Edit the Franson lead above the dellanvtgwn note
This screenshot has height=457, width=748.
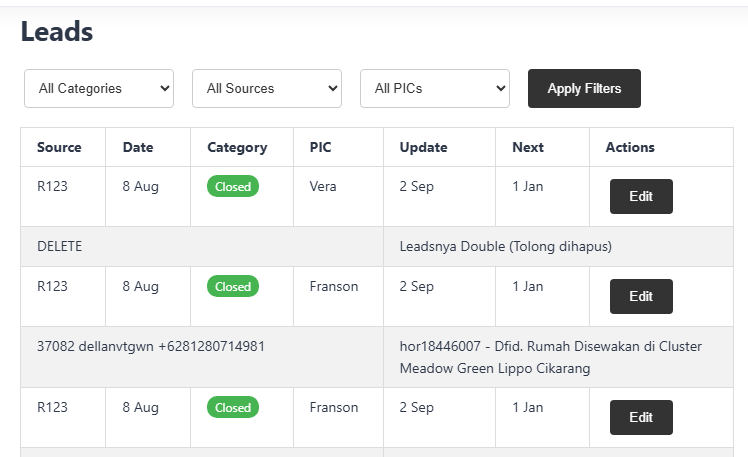click(641, 296)
